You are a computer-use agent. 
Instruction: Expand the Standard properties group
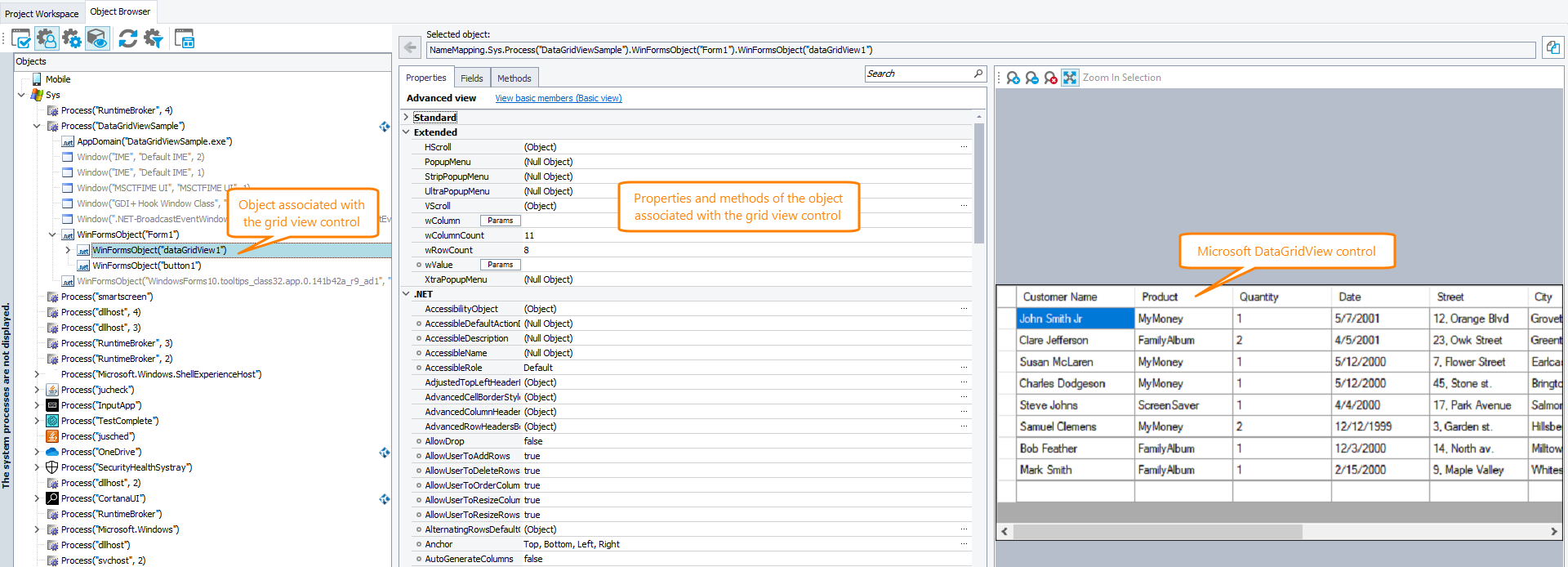coord(406,118)
